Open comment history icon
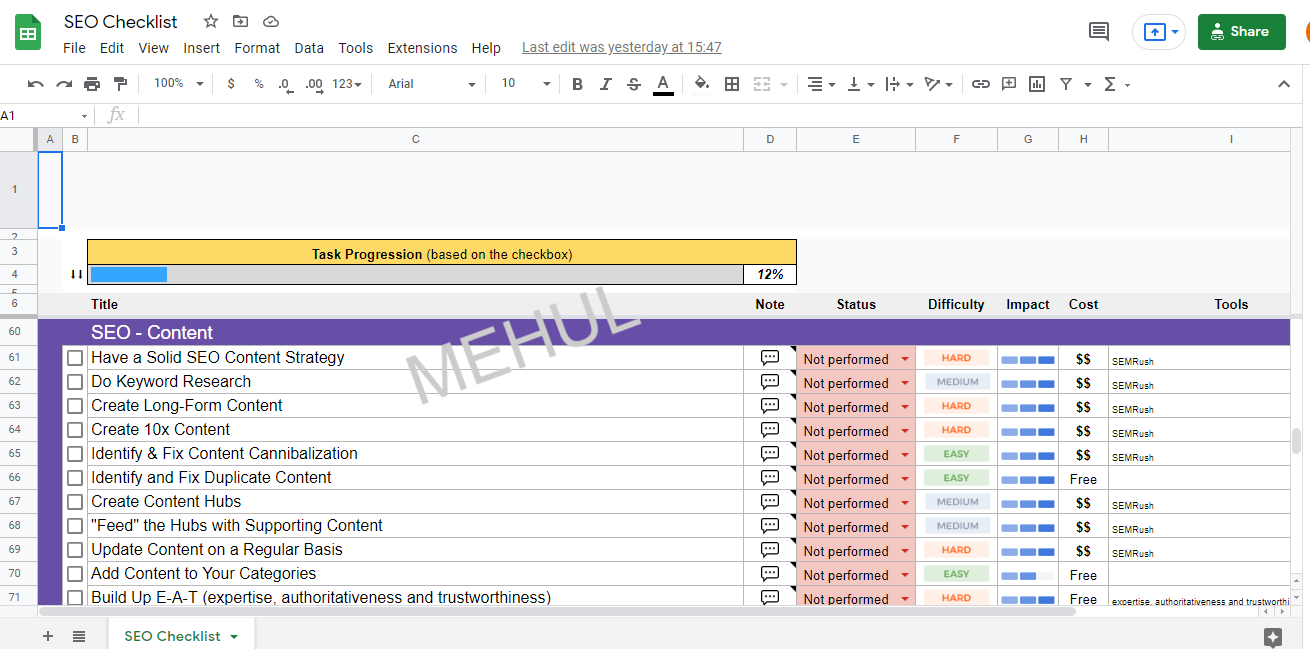1310x649 pixels. (x=1099, y=32)
